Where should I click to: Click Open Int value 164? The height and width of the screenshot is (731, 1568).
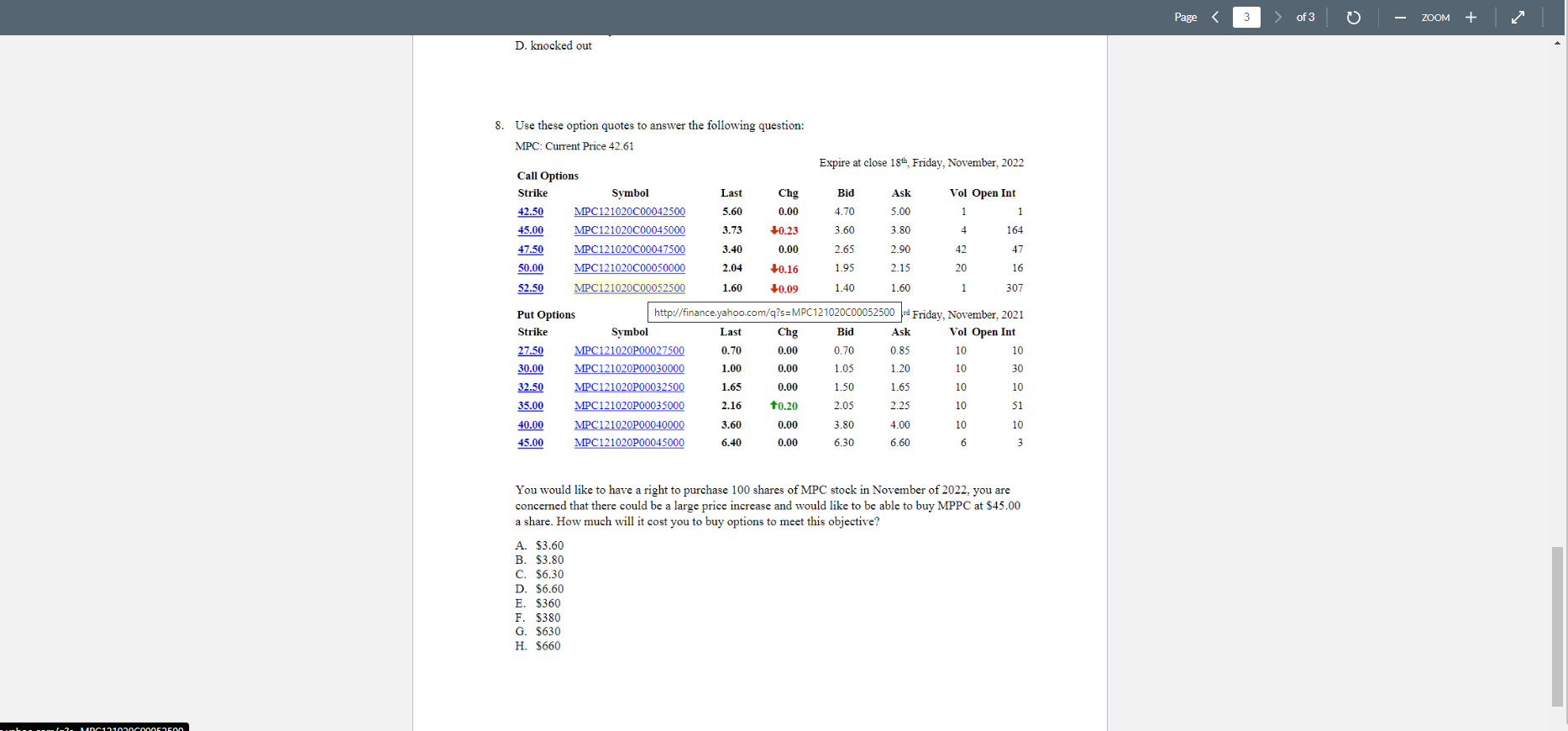click(1015, 230)
